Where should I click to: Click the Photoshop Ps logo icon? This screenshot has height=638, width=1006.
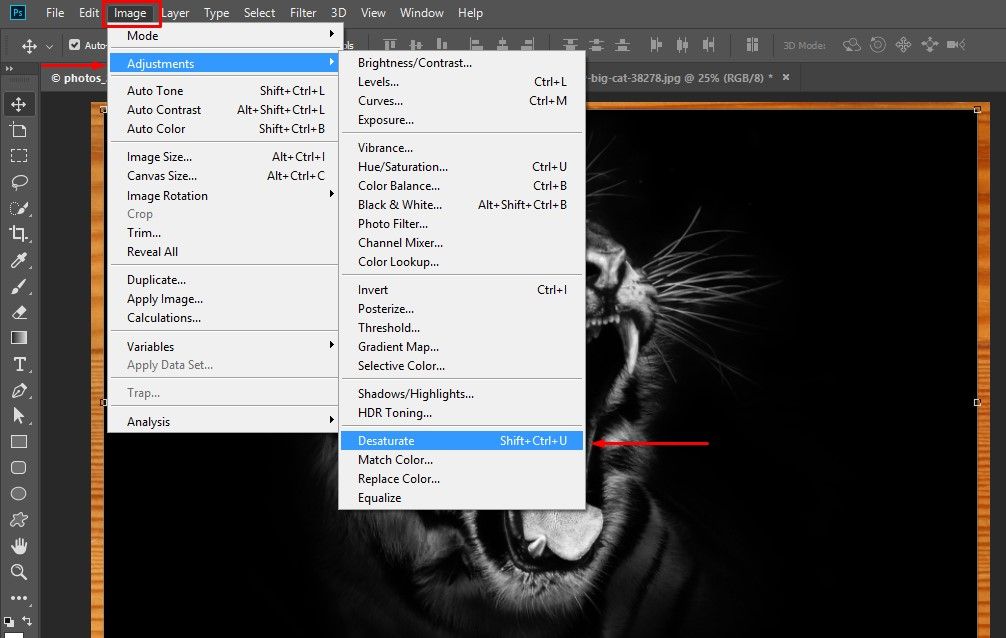click(x=18, y=12)
